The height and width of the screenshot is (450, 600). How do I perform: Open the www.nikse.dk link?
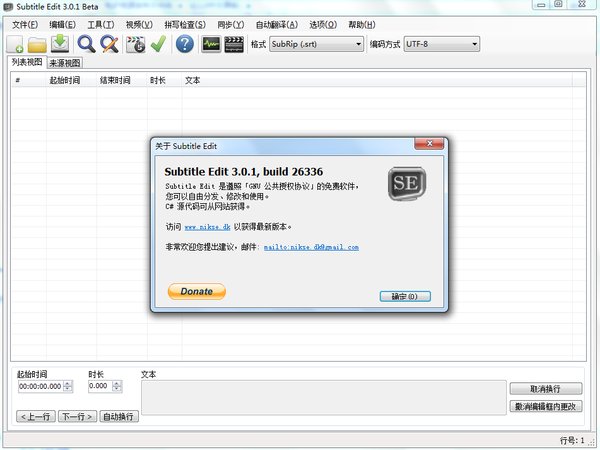tap(207, 227)
